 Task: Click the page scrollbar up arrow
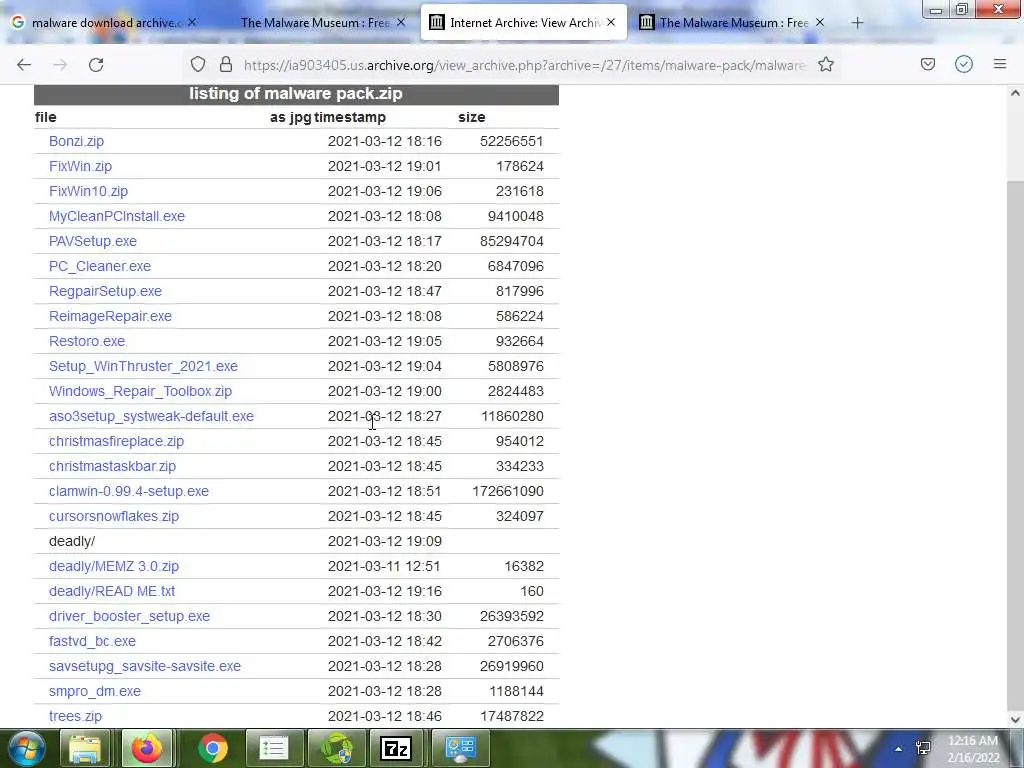(1015, 93)
